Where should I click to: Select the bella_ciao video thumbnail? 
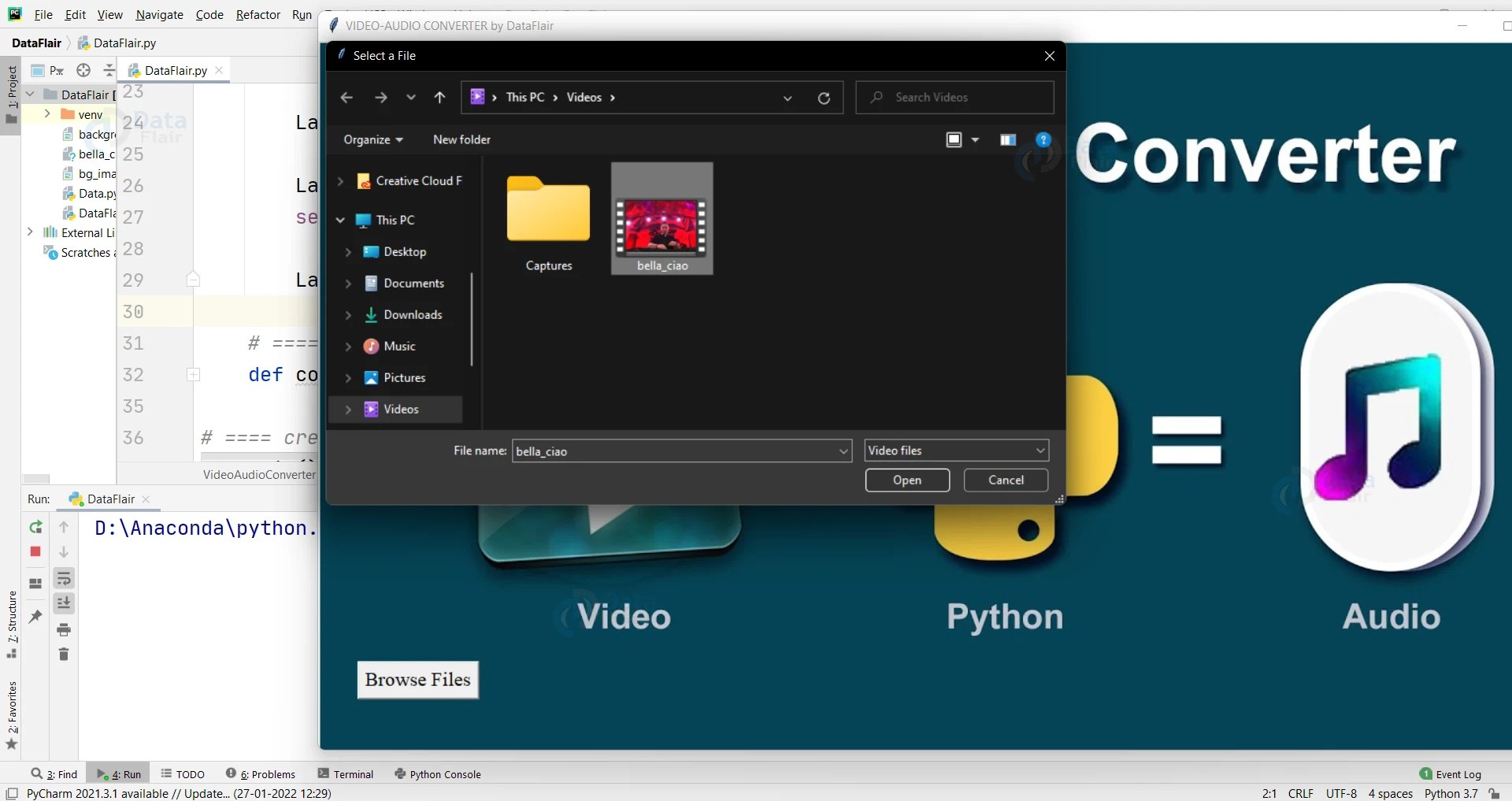(x=661, y=218)
